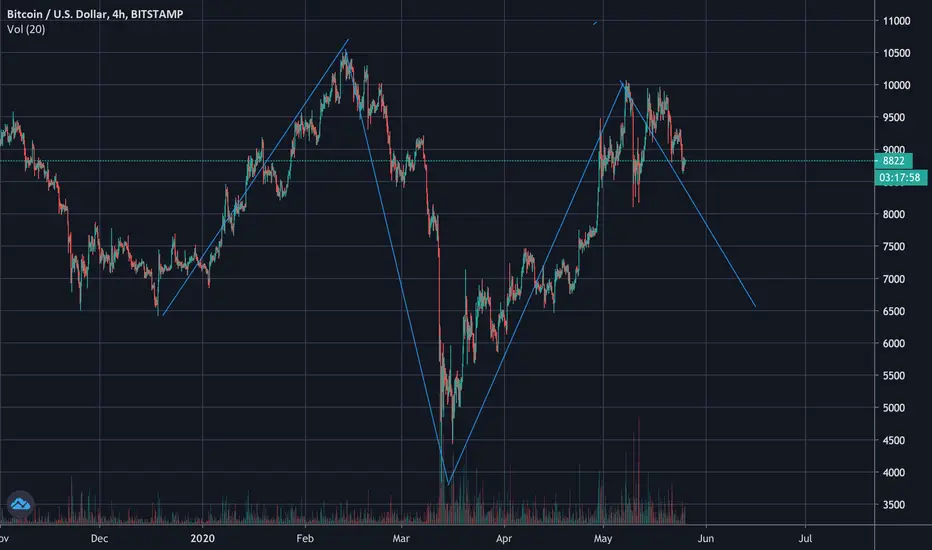Image resolution: width=932 pixels, height=550 pixels.
Task: Click the 10000 price axis label
Action: (896, 85)
